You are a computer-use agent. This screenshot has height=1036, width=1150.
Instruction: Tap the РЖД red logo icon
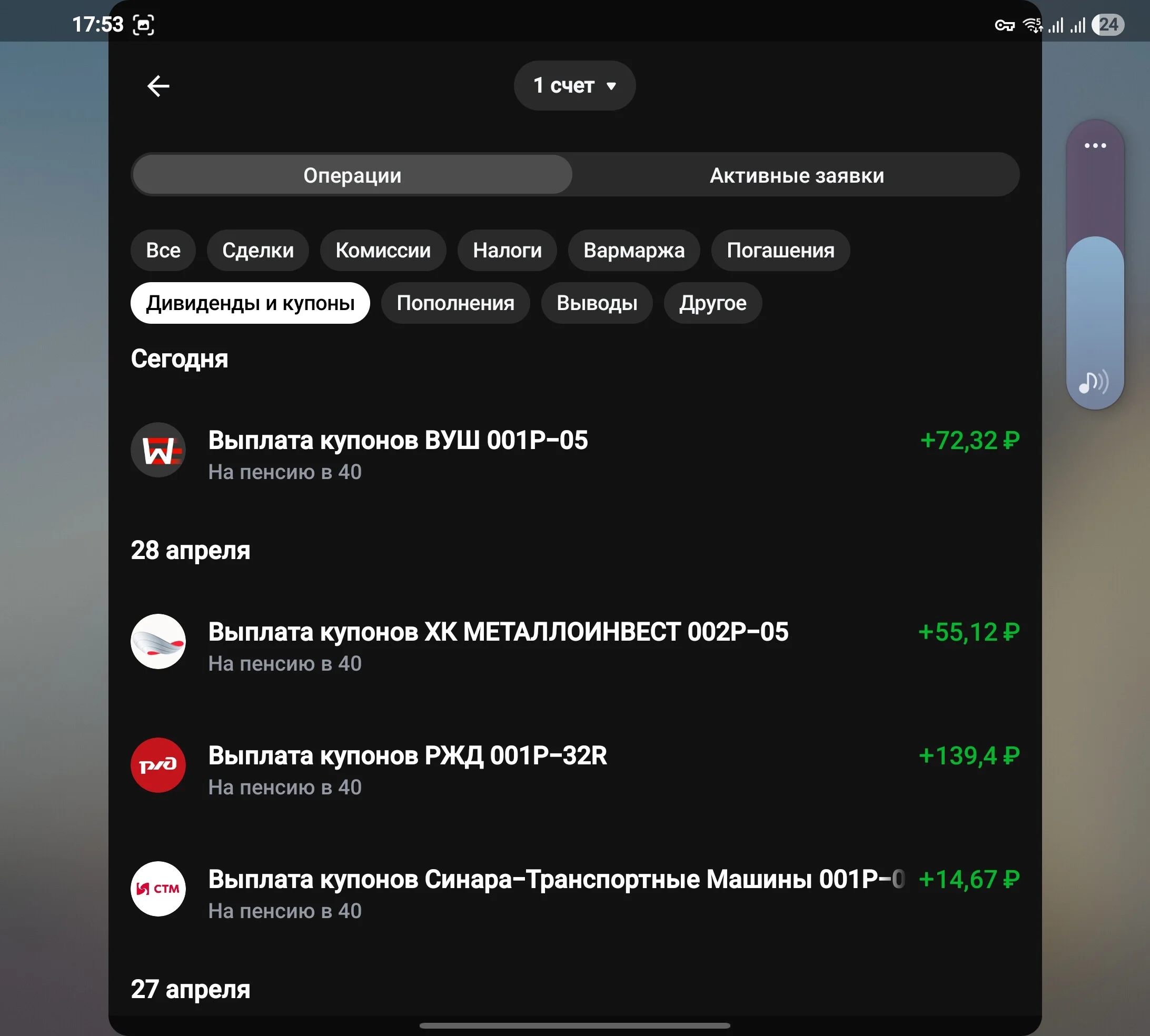pyautogui.click(x=158, y=765)
